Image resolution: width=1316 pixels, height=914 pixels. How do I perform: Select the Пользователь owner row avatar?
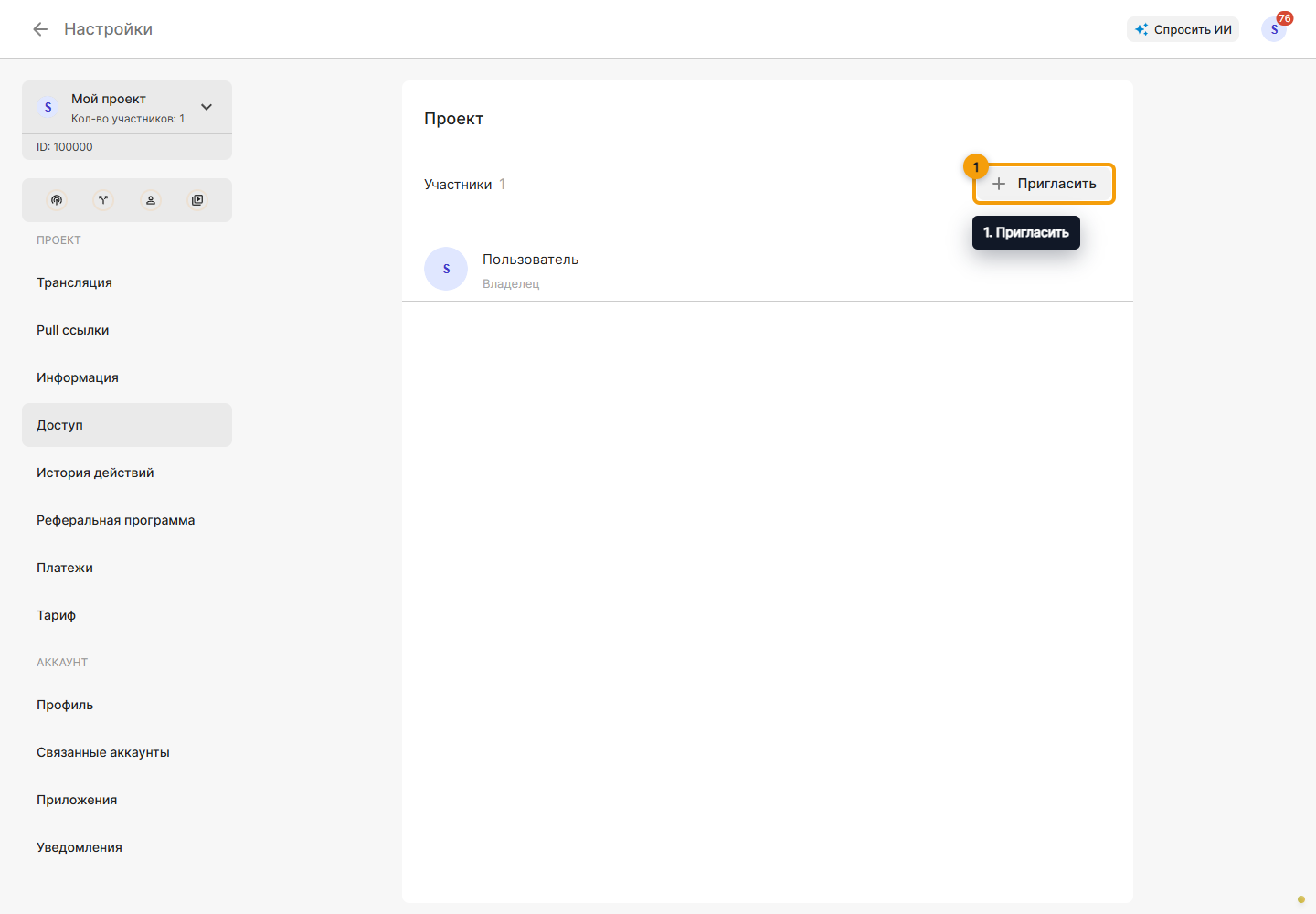pos(446,269)
